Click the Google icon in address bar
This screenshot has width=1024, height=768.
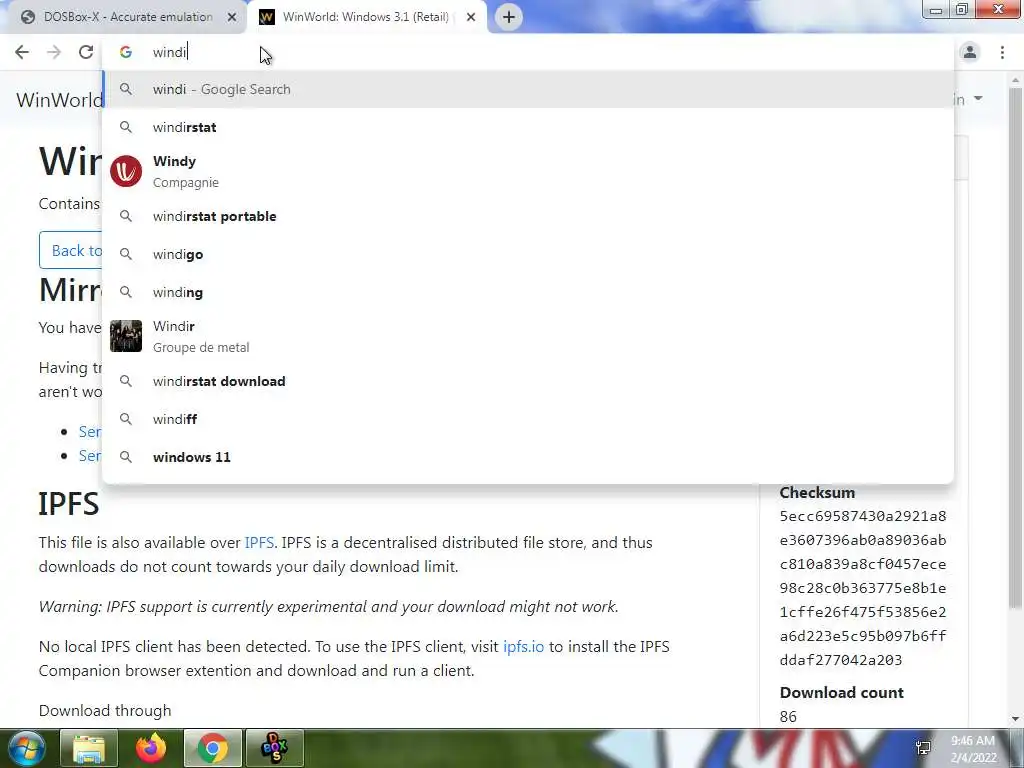pyautogui.click(x=126, y=52)
